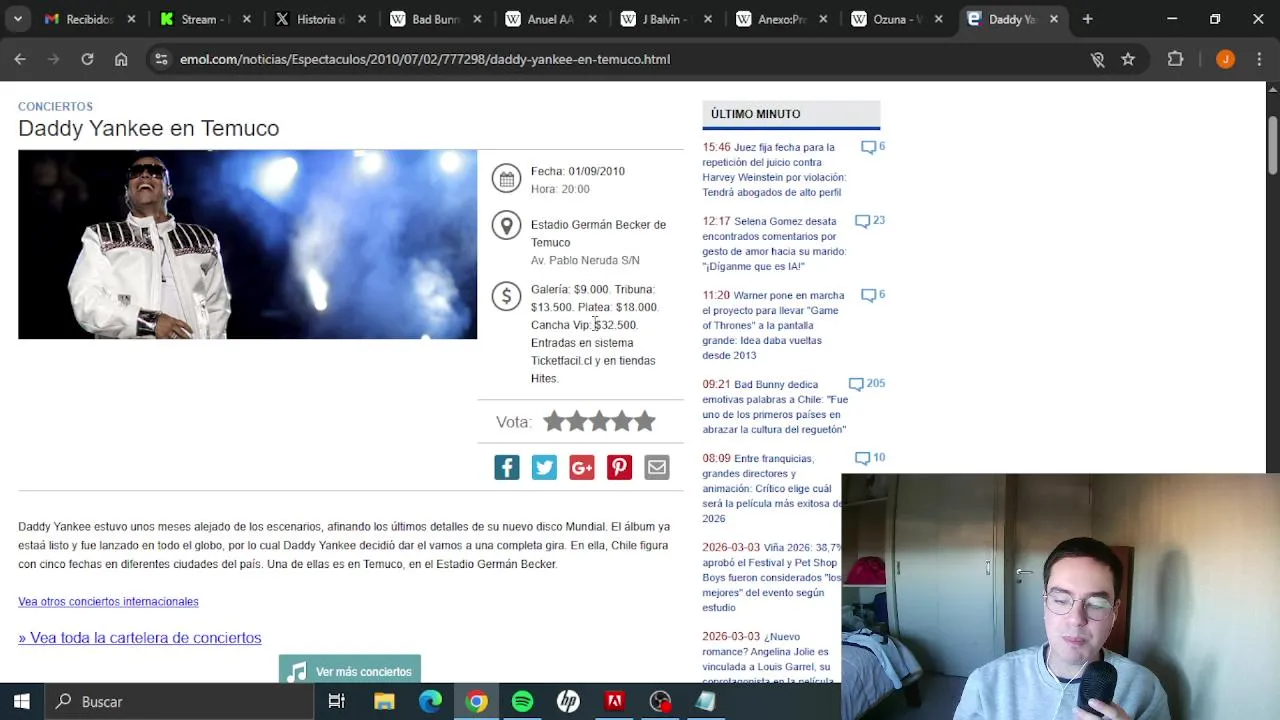Open comments bubble for Harvey Weinstein story
Screen dimensions: 1280x720
coord(868,147)
